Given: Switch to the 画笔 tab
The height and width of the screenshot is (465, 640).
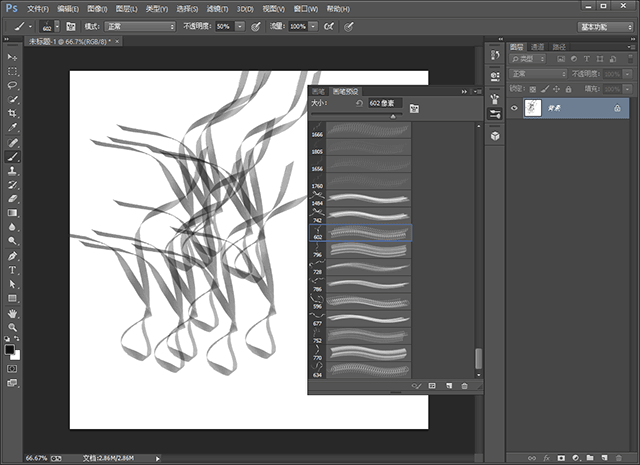Looking at the screenshot, I should (319, 90).
